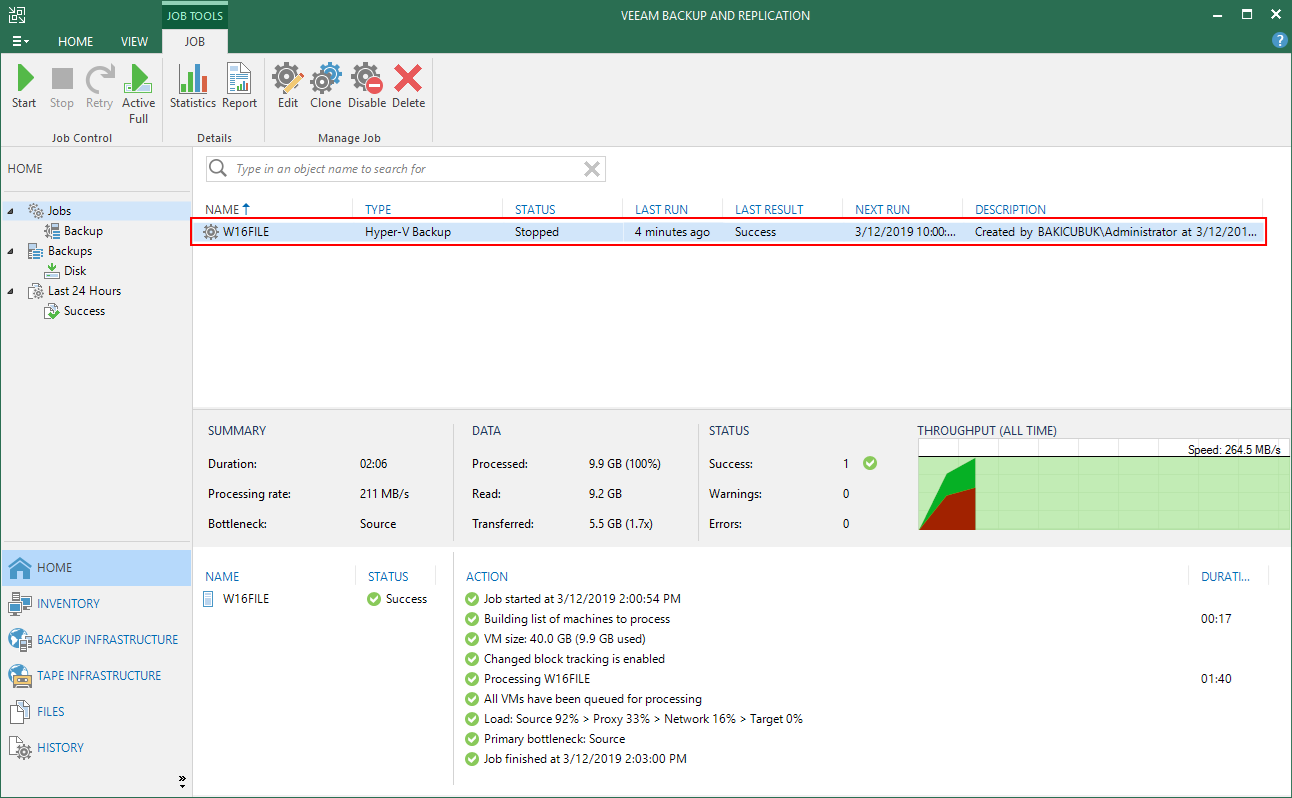Click the ACTION column header

(x=487, y=577)
